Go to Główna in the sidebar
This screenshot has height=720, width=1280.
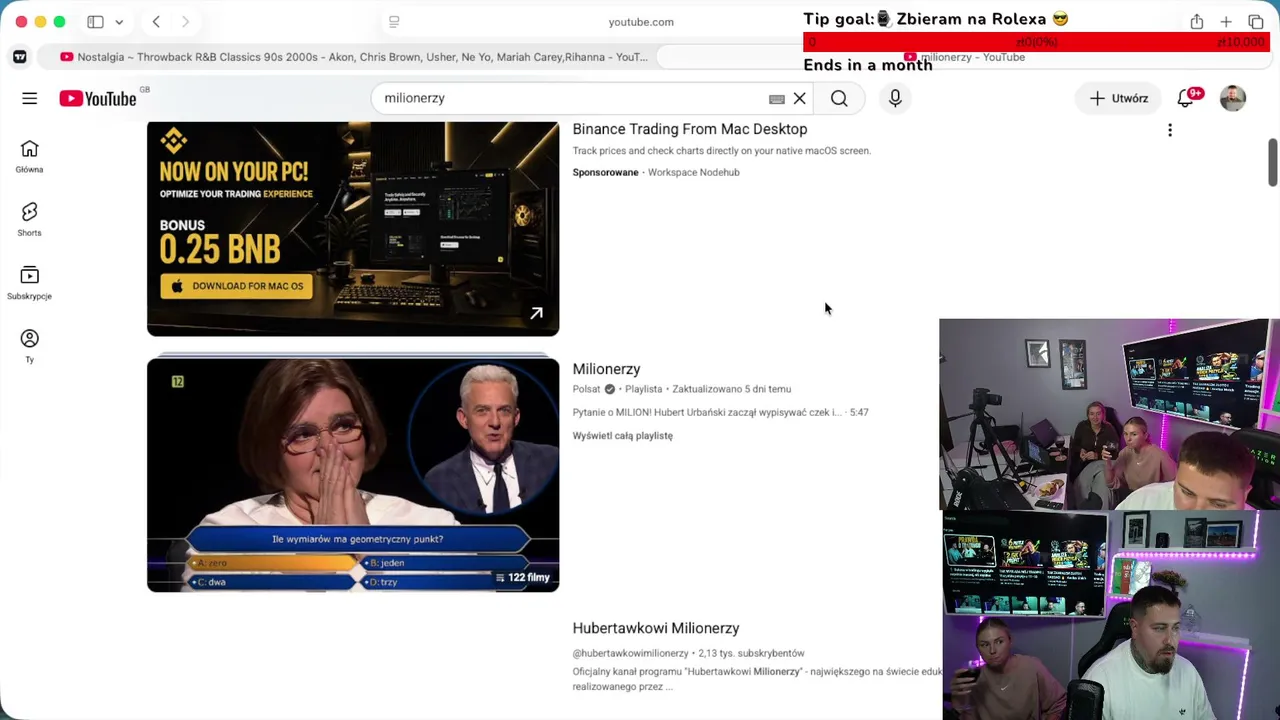click(29, 156)
